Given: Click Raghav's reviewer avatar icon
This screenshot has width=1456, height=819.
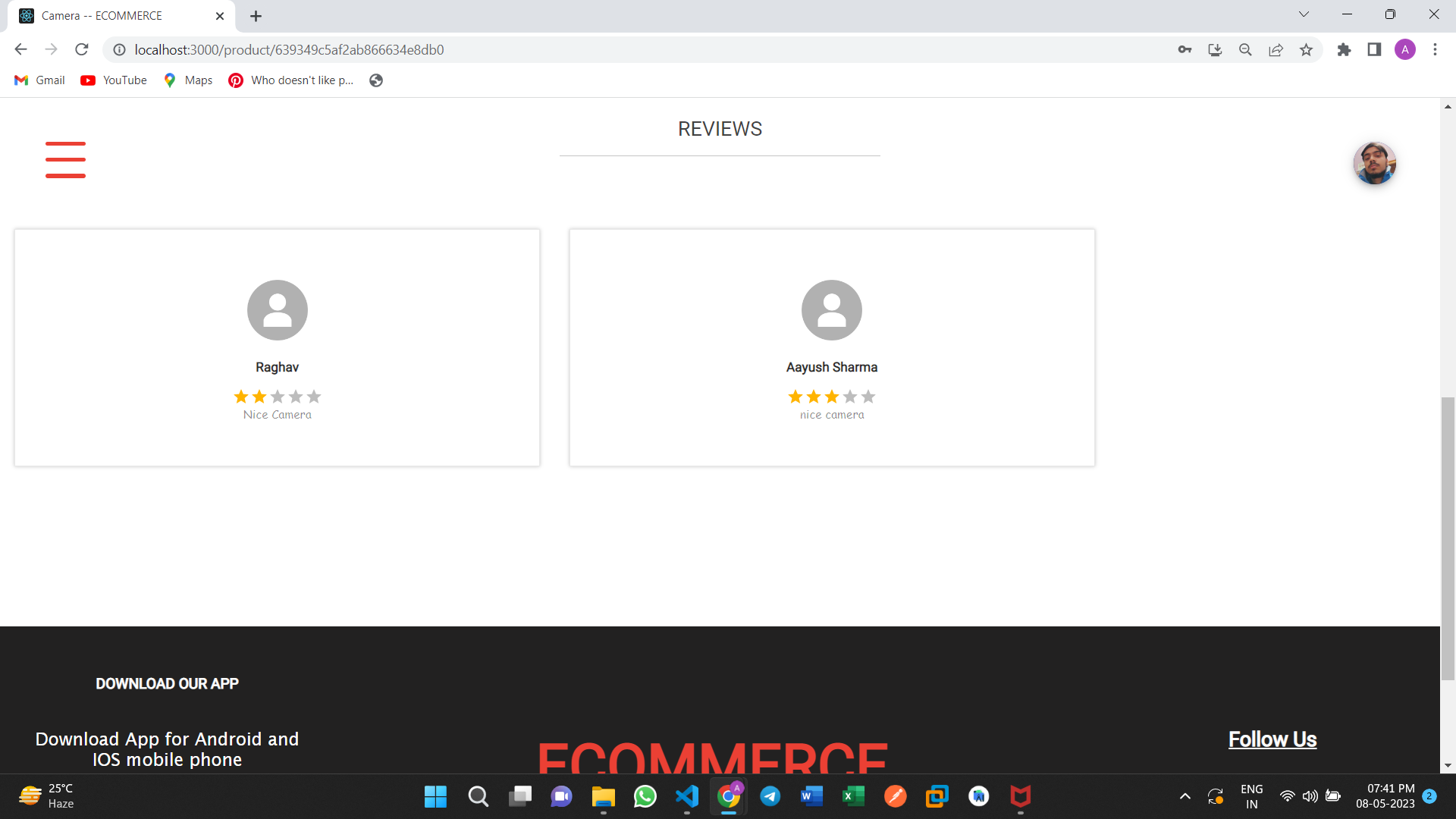Looking at the screenshot, I should 277,309.
